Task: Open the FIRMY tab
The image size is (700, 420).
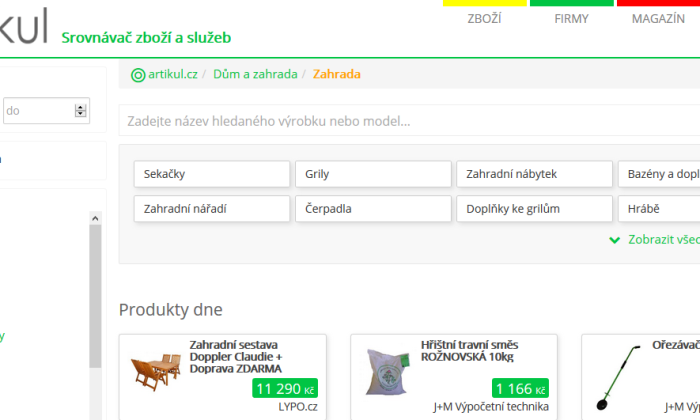Action: pyautogui.click(x=571, y=19)
